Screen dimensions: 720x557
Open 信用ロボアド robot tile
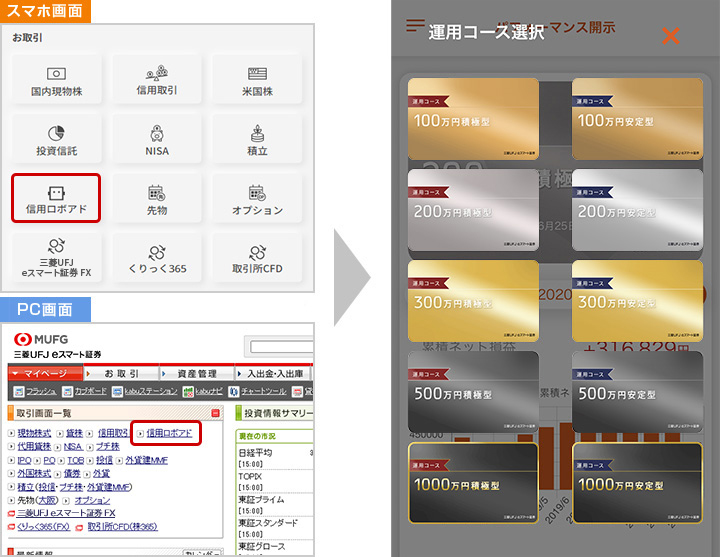coord(56,198)
